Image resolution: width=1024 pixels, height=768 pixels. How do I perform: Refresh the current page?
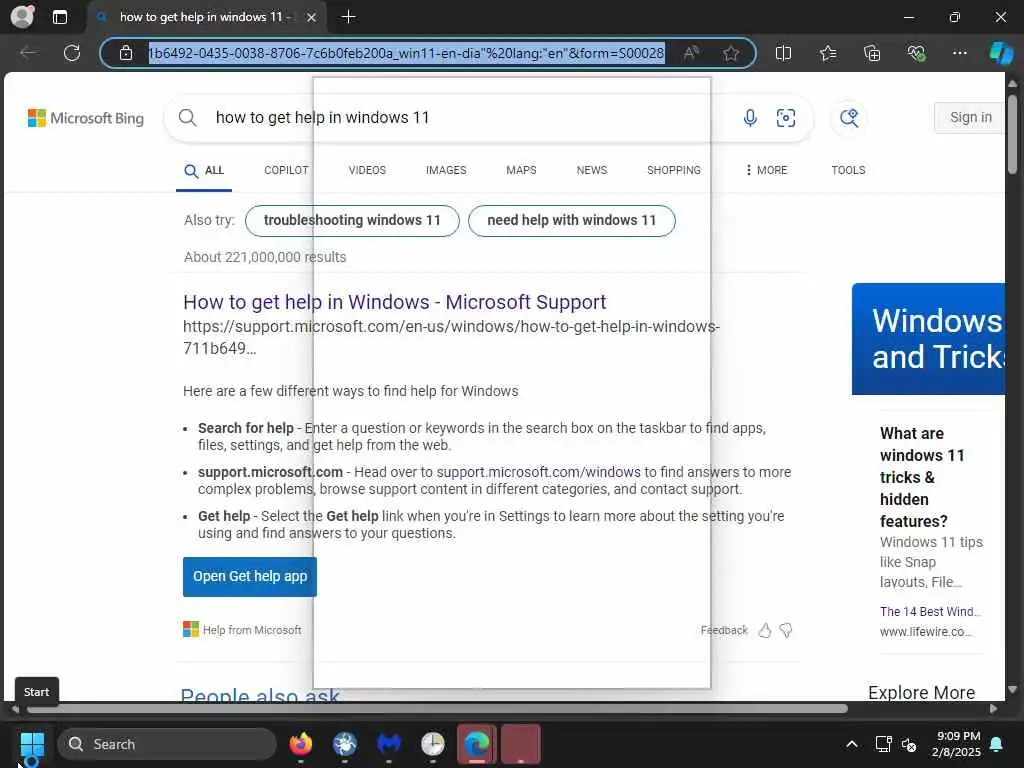click(x=72, y=53)
